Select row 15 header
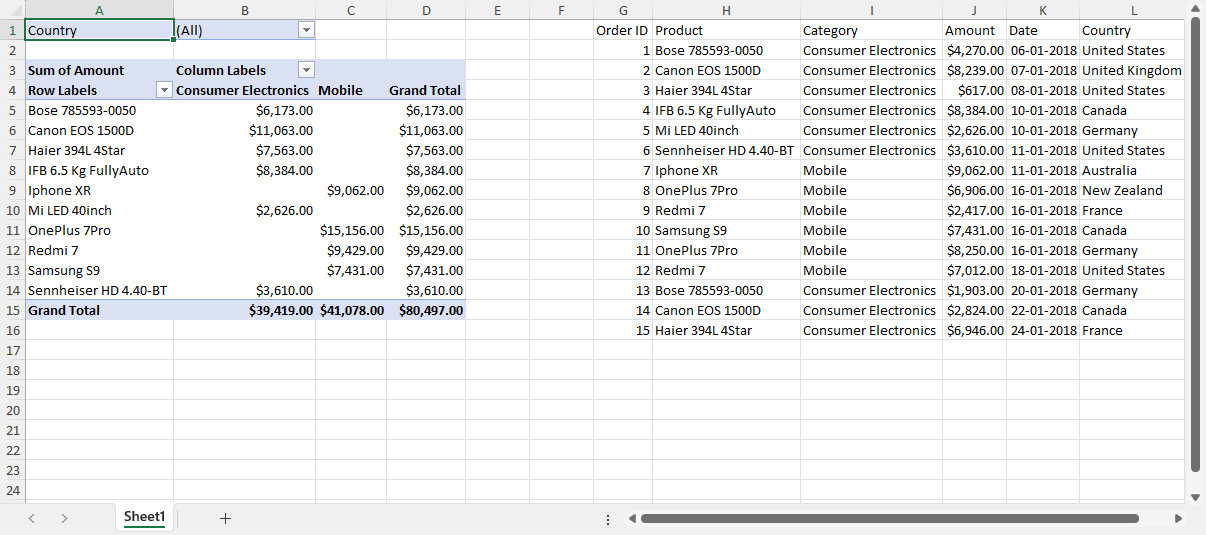The height and width of the screenshot is (535, 1206). click(x=12, y=310)
